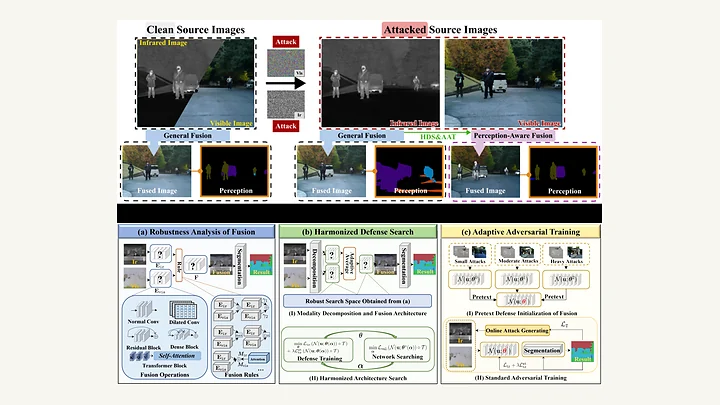Click the vertical Segmentation block in panel (a)
Image resolution: width=720 pixels, height=405 pixels.
[x=240, y=265]
